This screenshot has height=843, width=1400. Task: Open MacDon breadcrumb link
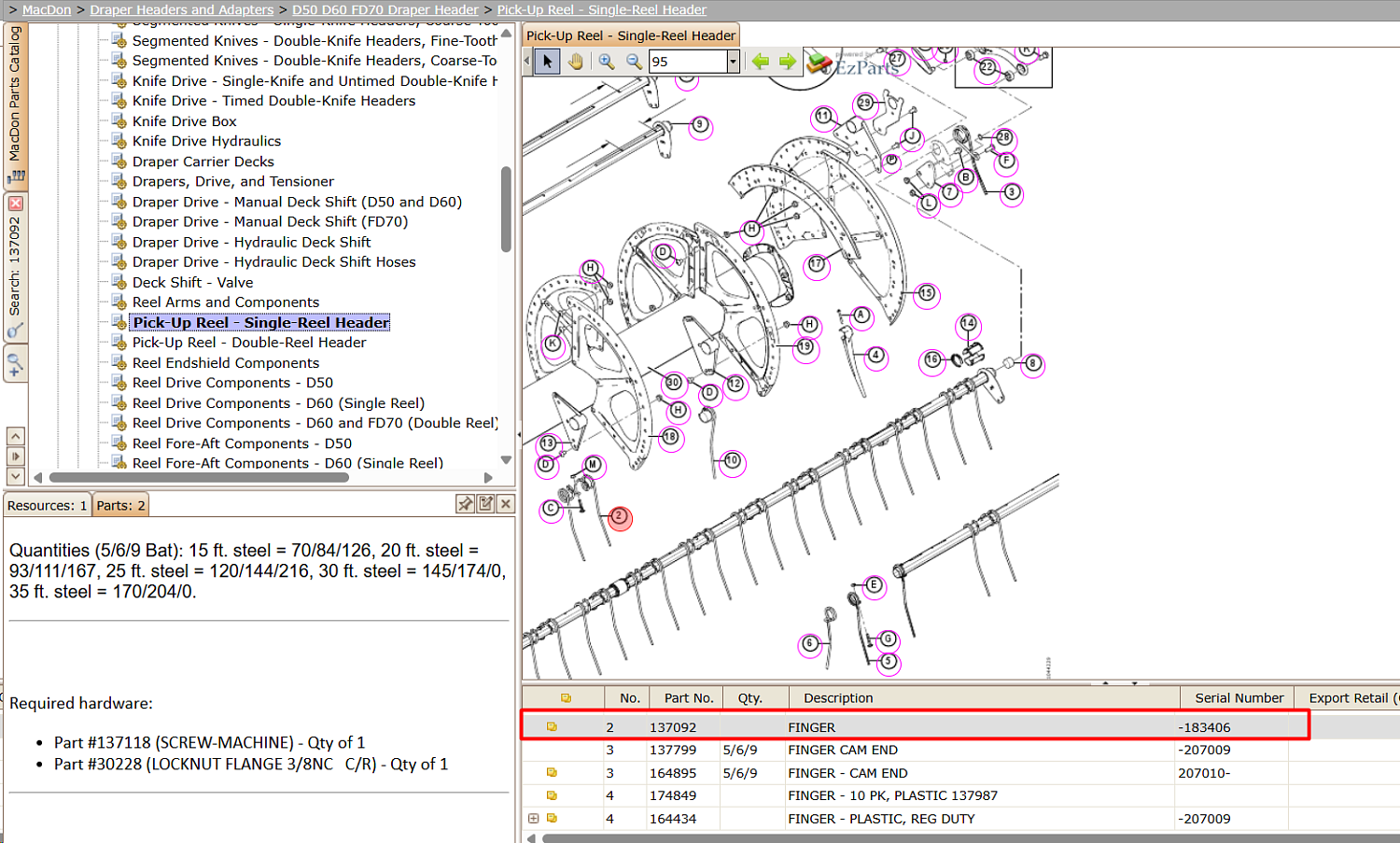pos(47,9)
